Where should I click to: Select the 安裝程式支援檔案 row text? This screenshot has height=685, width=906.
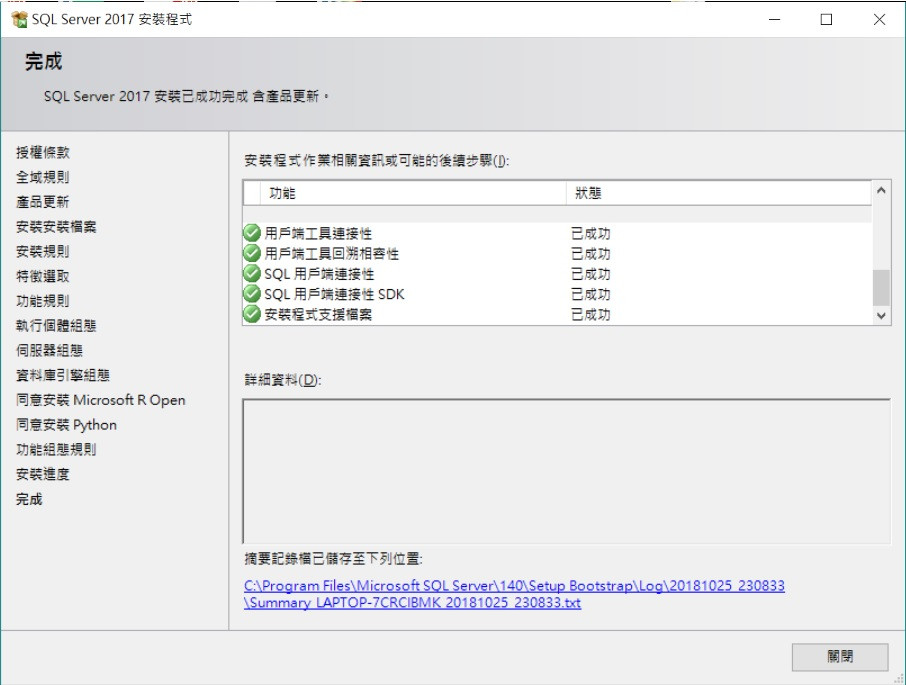[318, 314]
